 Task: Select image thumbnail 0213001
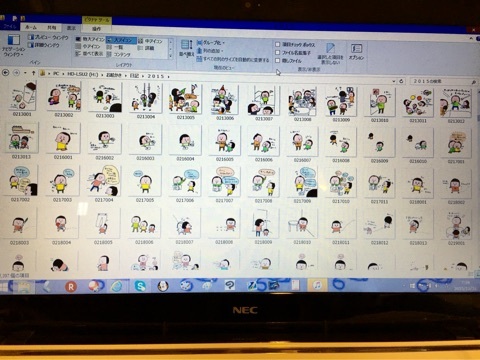click(22, 95)
